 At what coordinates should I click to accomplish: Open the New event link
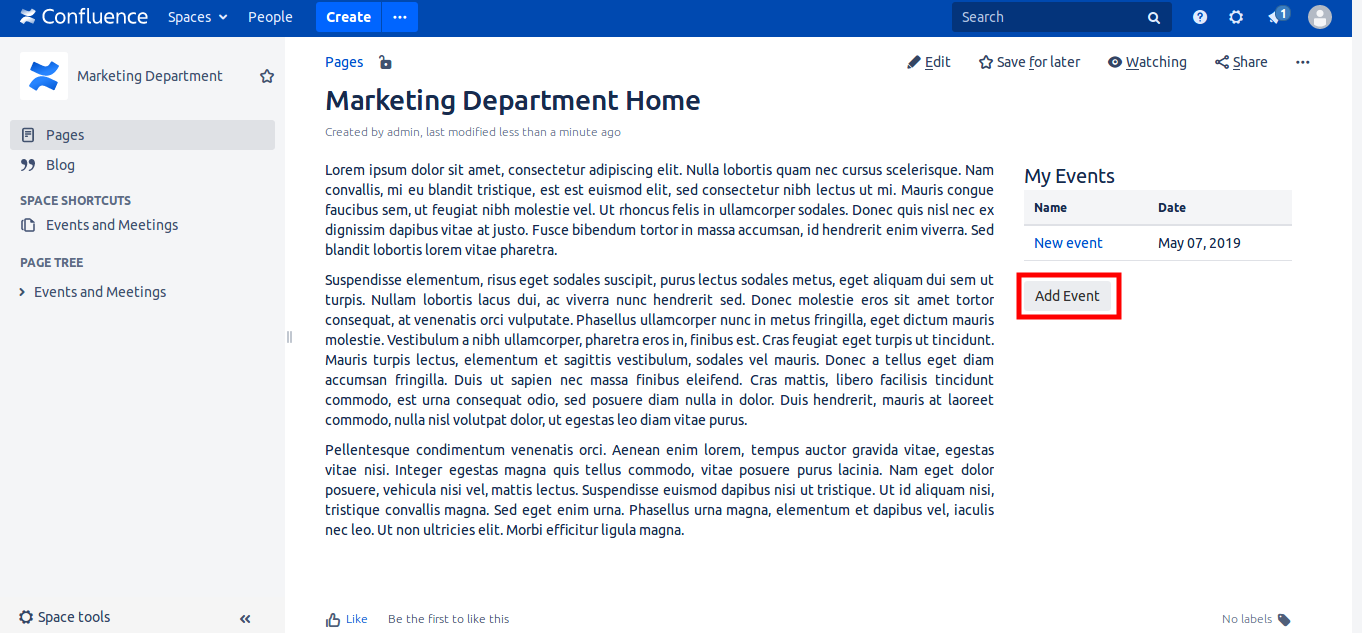(1068, 243)
